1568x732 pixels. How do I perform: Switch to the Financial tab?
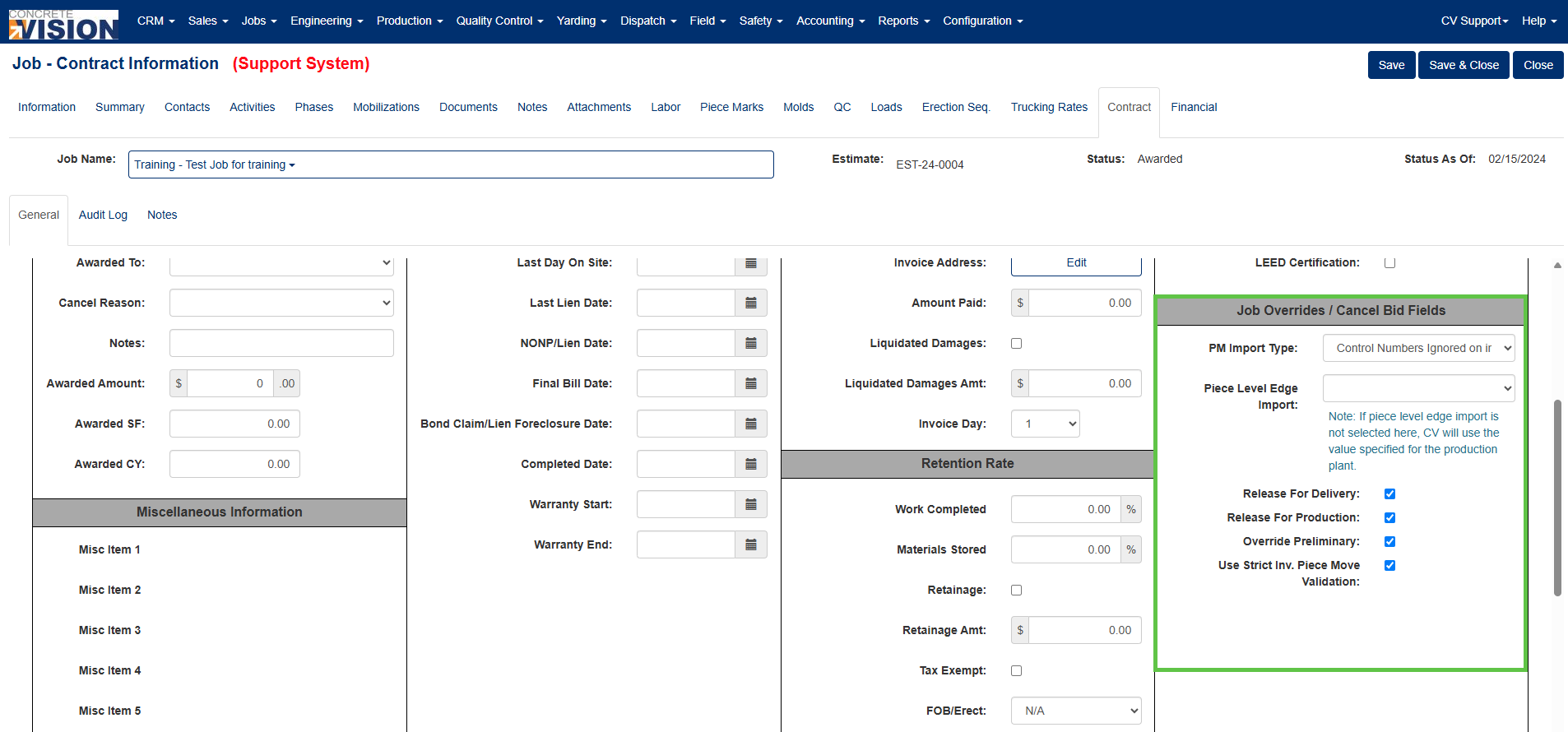tap(1194, 107)
